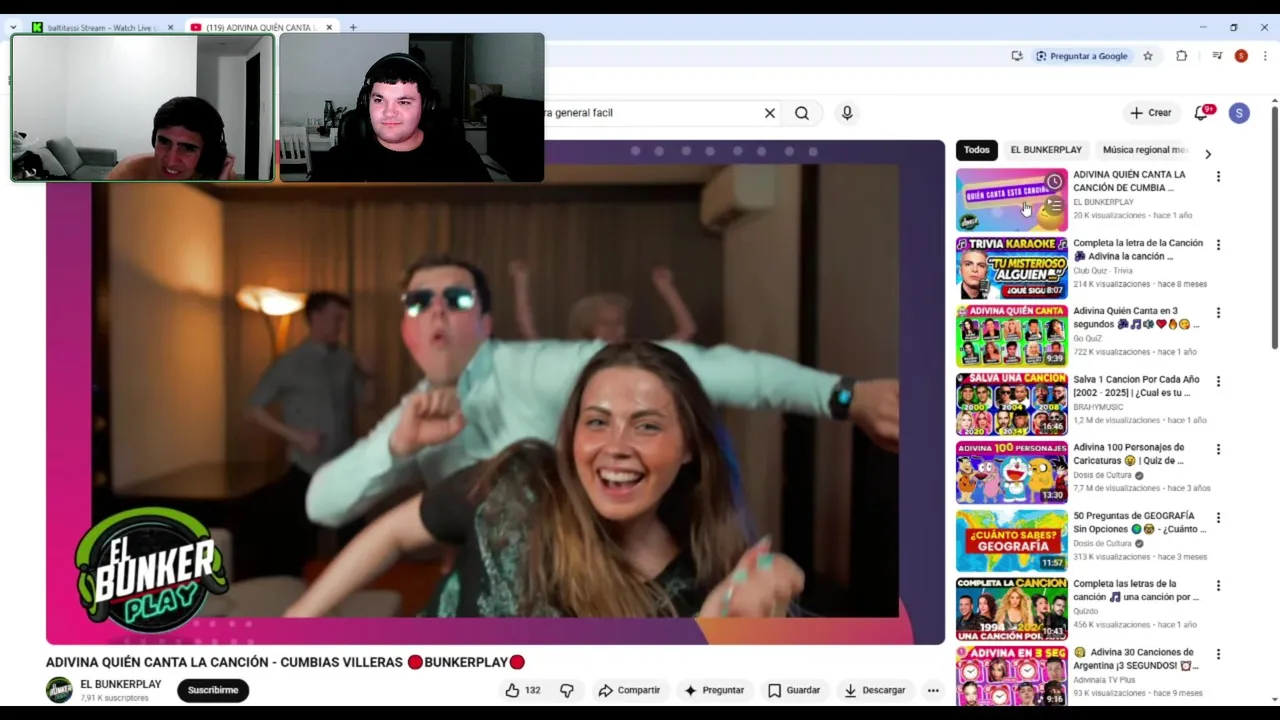
Task: Click the Guardar button
Action: coord(794,690)
